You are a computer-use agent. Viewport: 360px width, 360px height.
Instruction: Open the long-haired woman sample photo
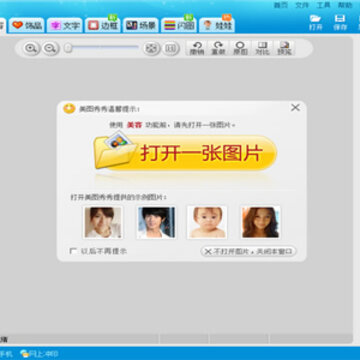[x=260, y=222]
